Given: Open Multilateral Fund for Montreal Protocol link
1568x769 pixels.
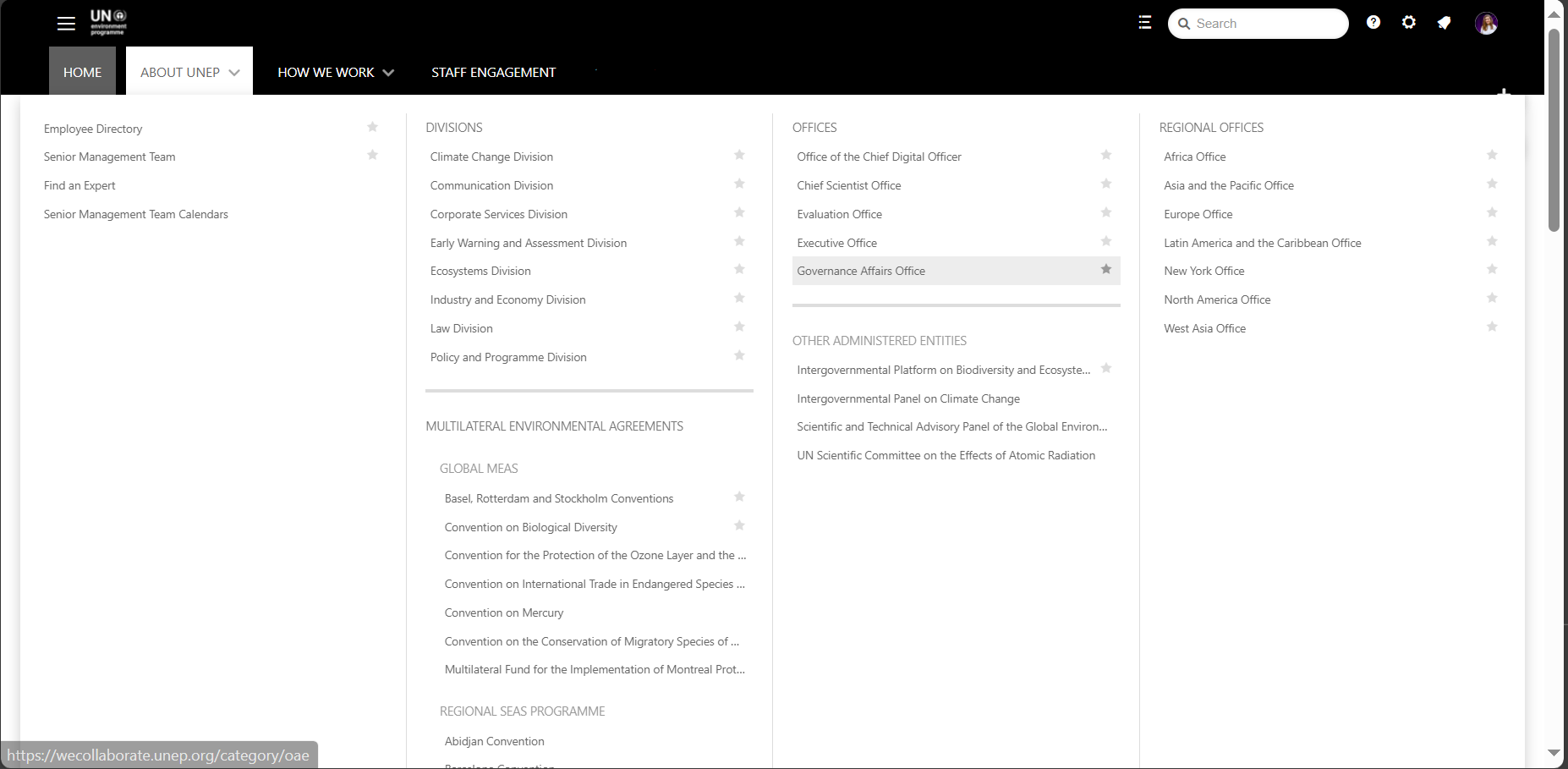Looking at the screenshot, I should pos(595,669).
